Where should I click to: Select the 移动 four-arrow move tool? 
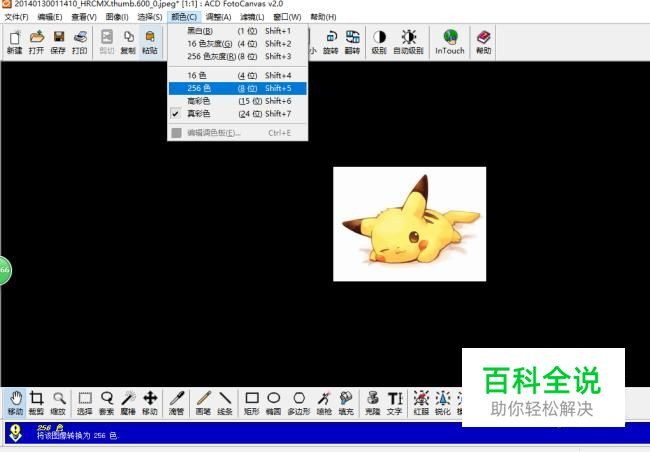pos(150,403)
